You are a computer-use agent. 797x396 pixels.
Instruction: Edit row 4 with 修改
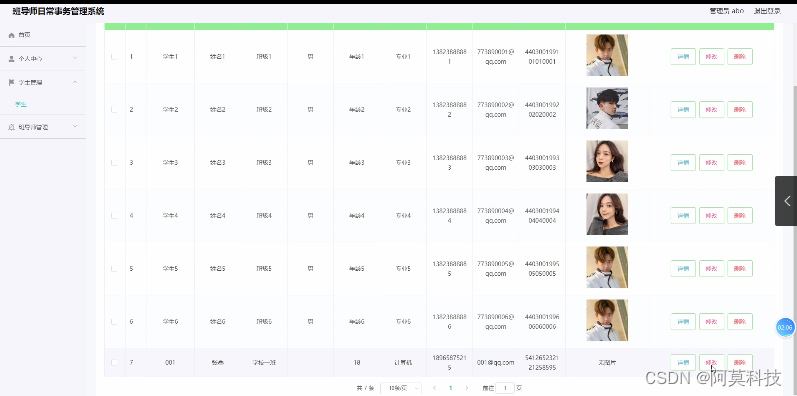click(x=712, y=216)
